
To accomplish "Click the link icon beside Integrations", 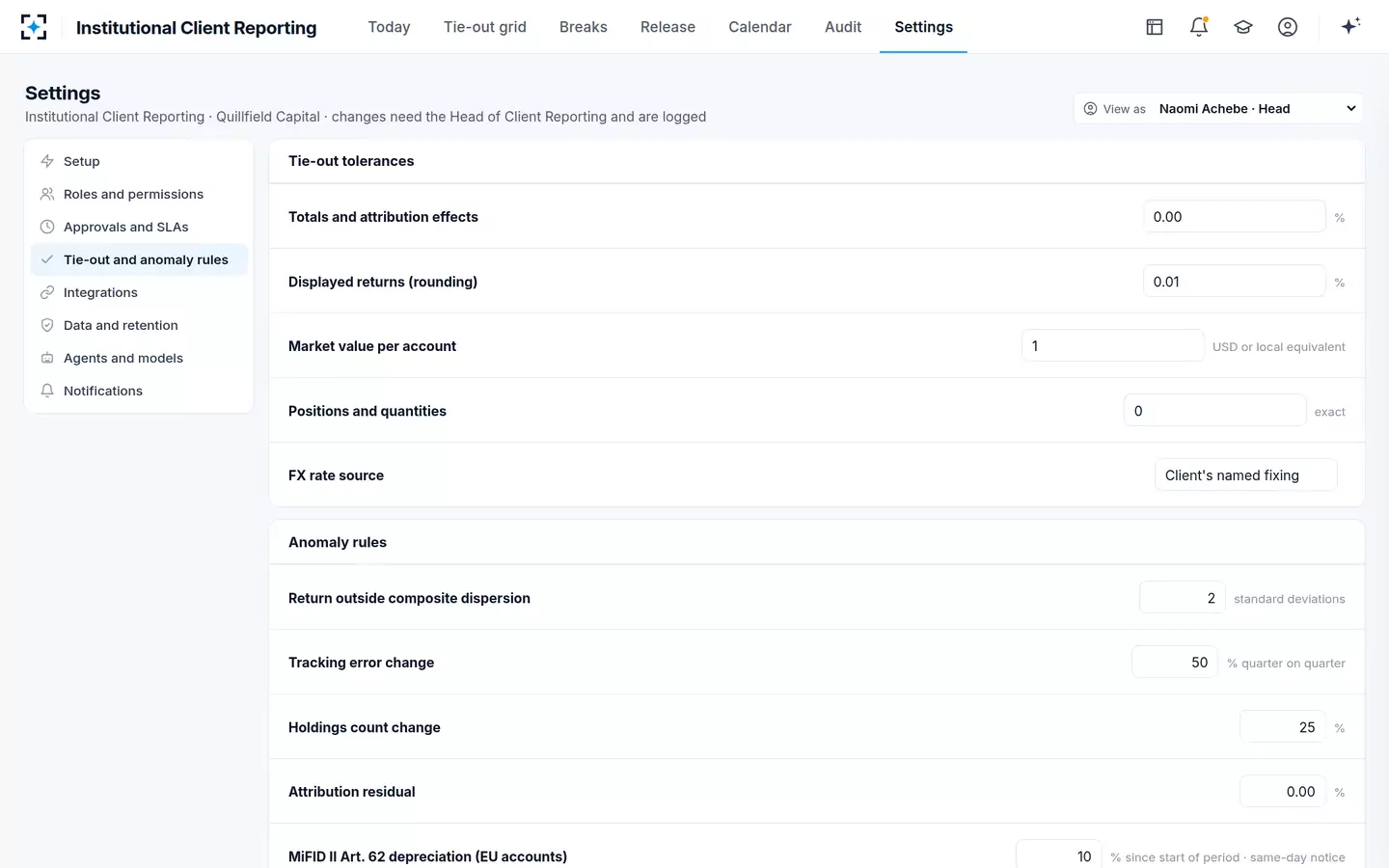I will click(47, 292).
